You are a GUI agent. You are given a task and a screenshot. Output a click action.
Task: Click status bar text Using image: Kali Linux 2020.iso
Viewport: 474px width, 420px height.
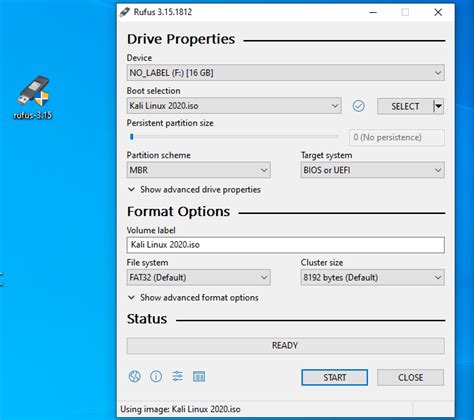[180, 409]
